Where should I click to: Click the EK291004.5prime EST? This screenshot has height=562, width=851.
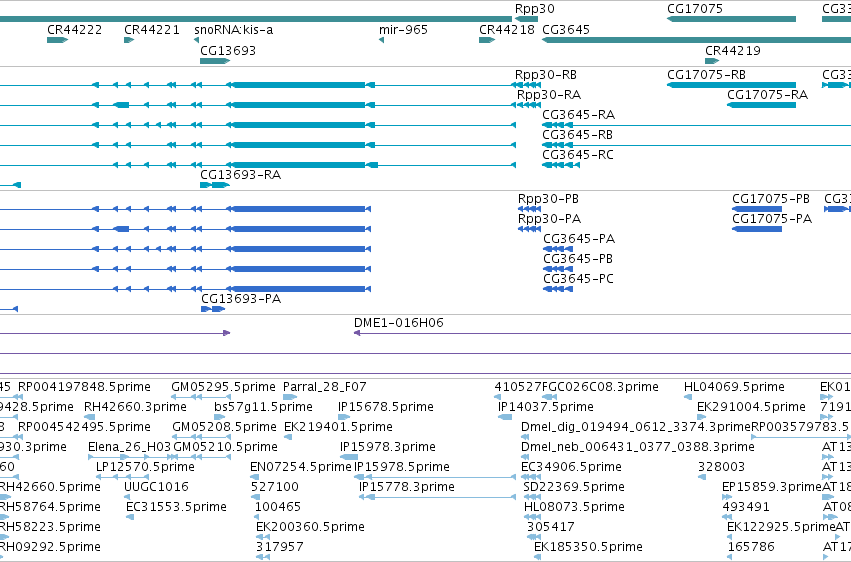tap(702, 417)
